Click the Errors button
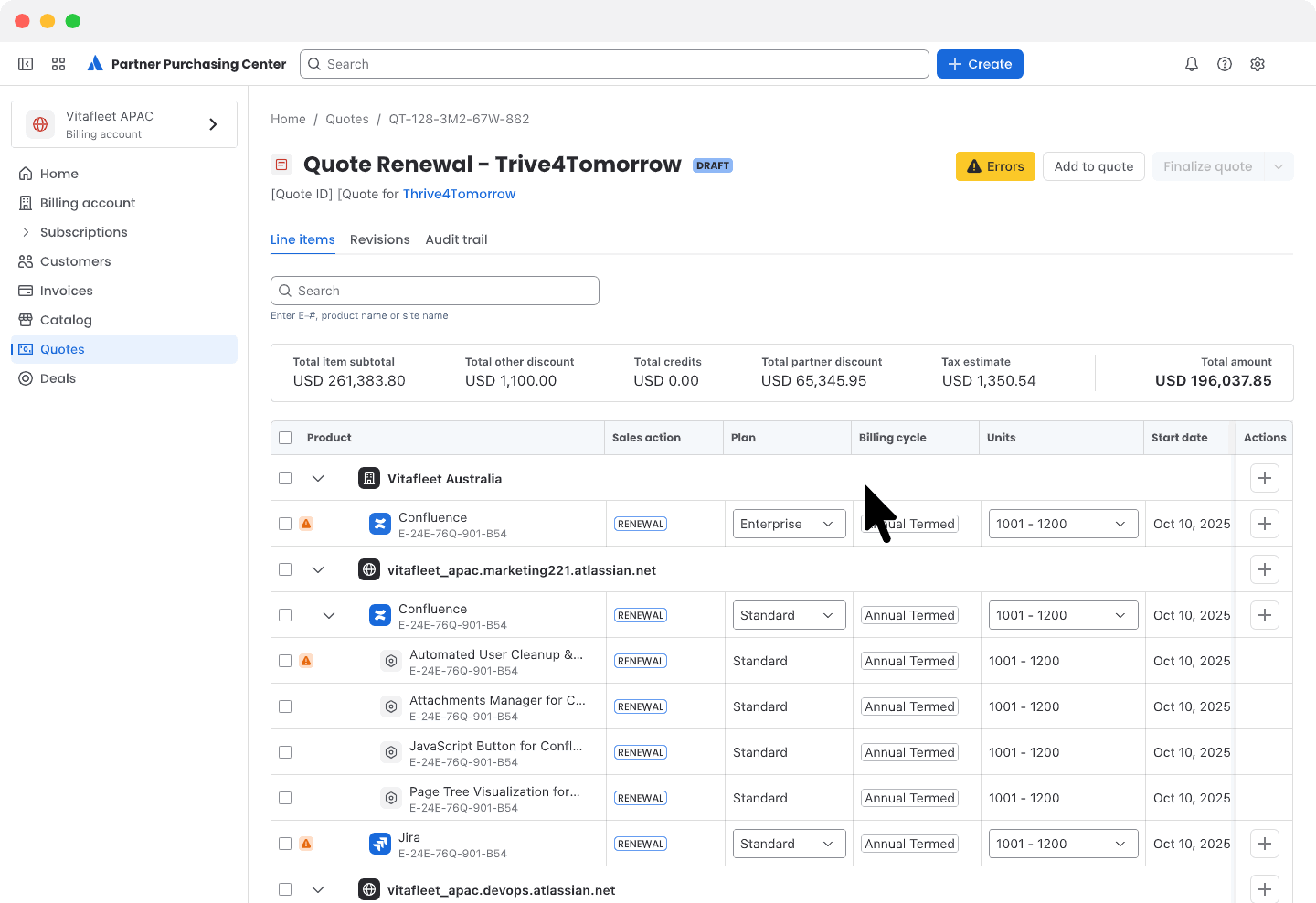The image size is (1316, 903). 995,166
